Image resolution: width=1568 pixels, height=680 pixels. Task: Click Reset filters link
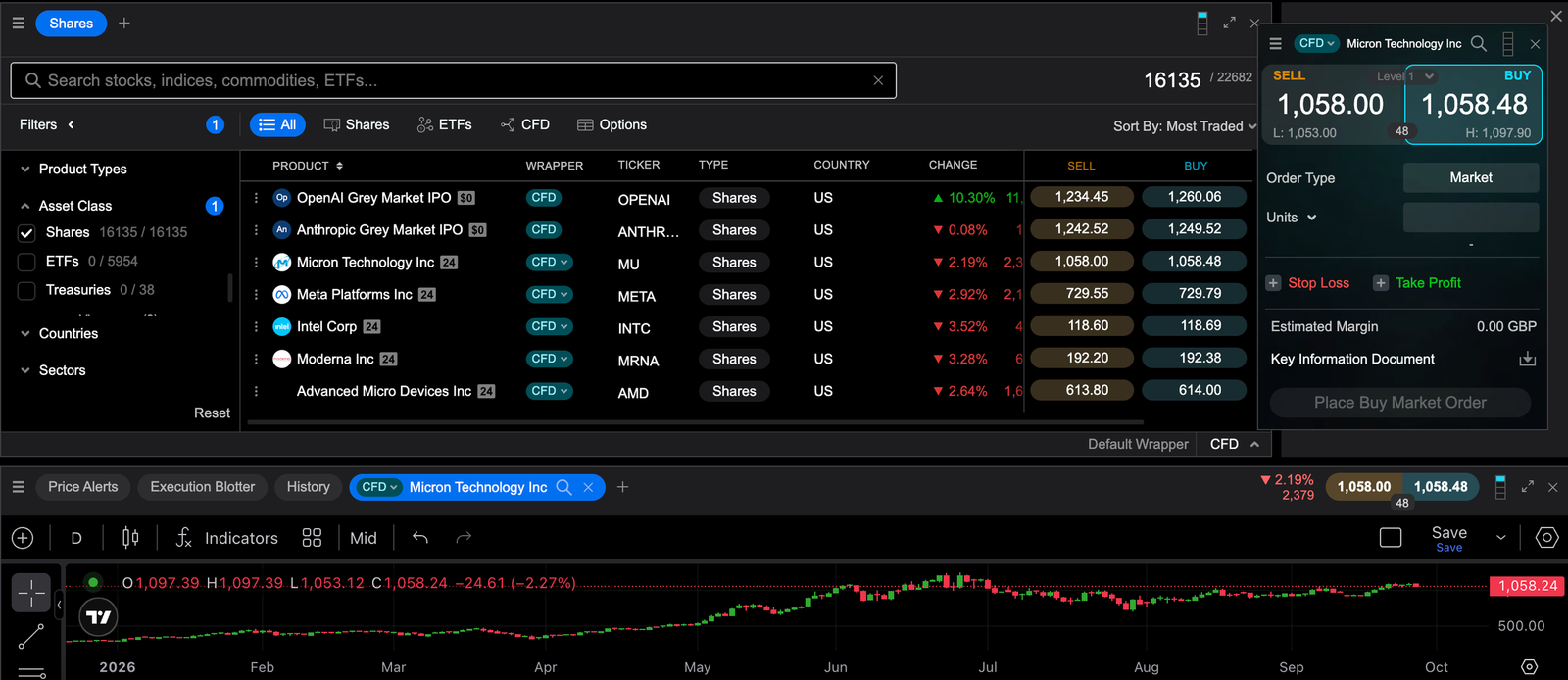tap(212, 413)
